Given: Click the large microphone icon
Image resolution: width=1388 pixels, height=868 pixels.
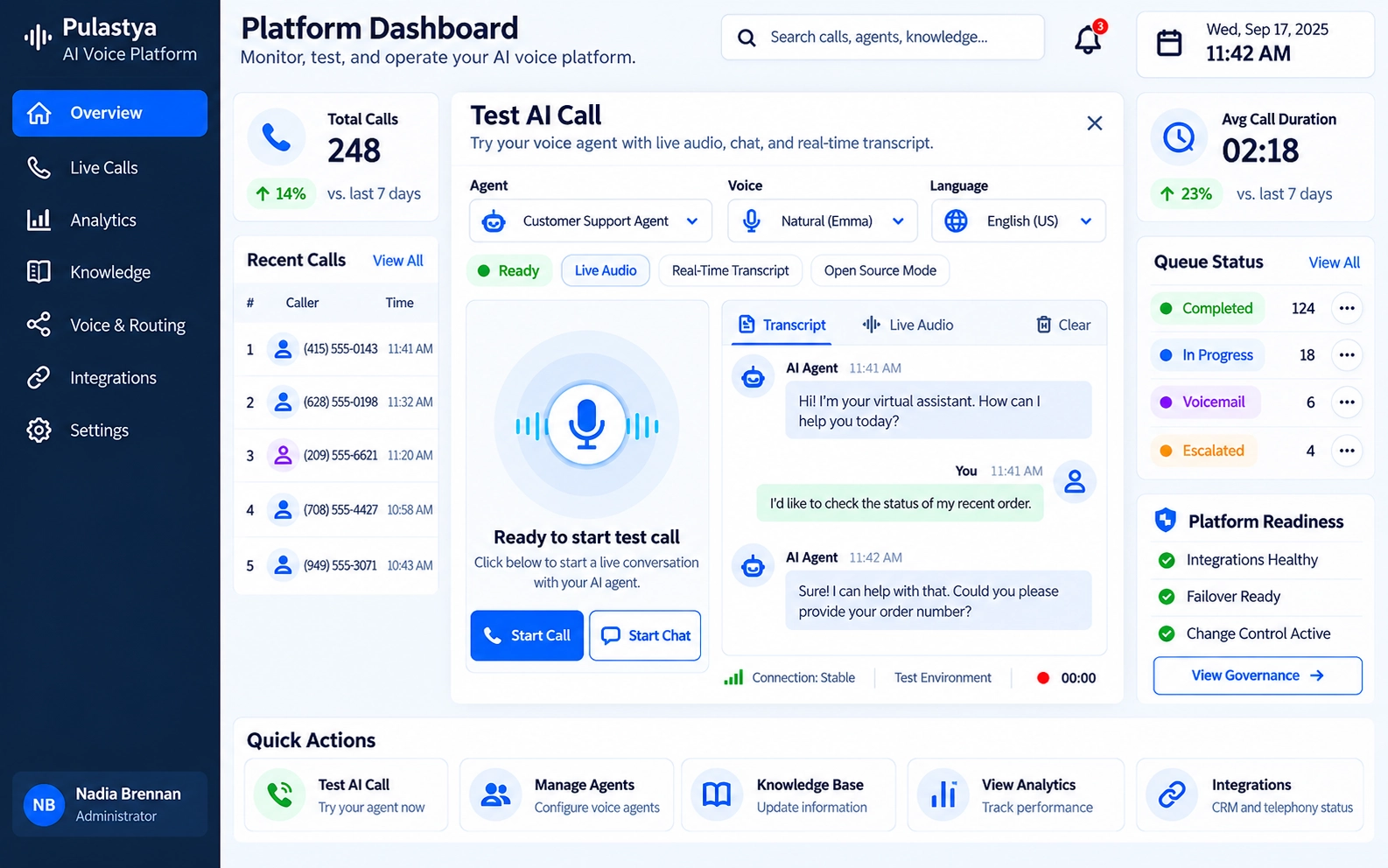Looking at the screenshot, I should [x=586, y=426].
